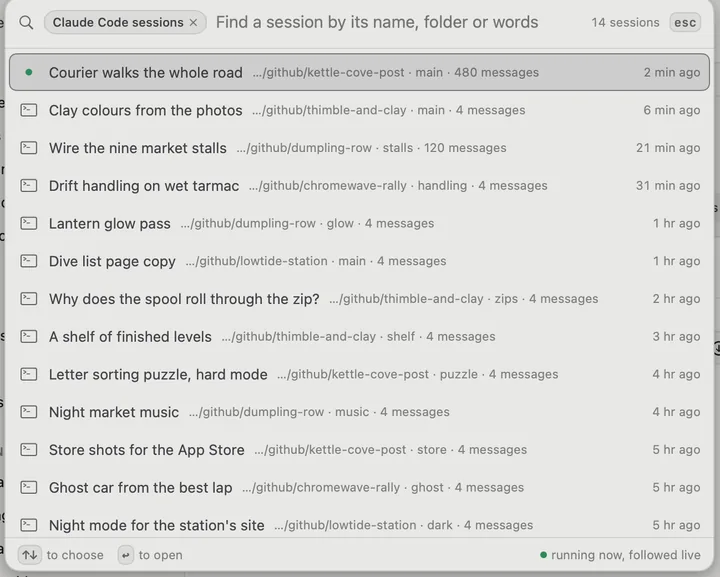This screenshot has width=720, height=577.
Task: Click the .../github/lowtide-station · dark path text
Action: coord(363,525)
